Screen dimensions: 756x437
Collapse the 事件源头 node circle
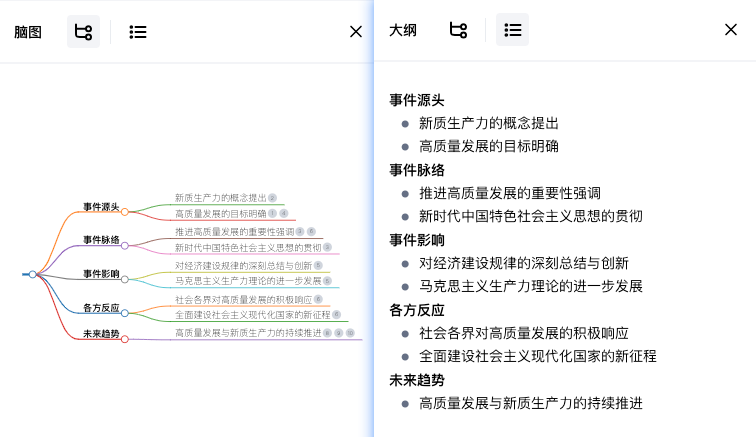pos(125,211)
